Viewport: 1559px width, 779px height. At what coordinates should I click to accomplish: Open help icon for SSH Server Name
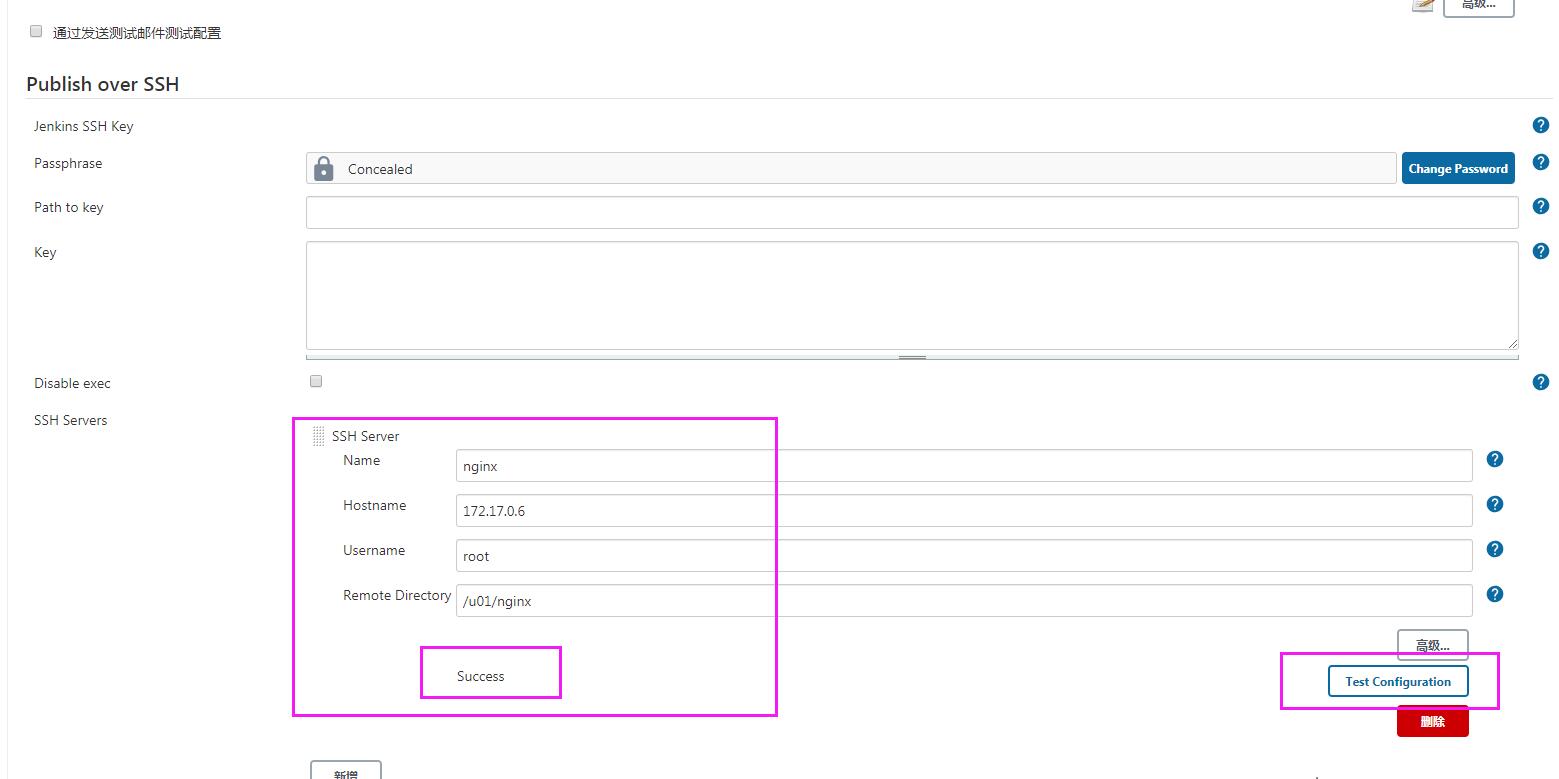coord(1495,459)
